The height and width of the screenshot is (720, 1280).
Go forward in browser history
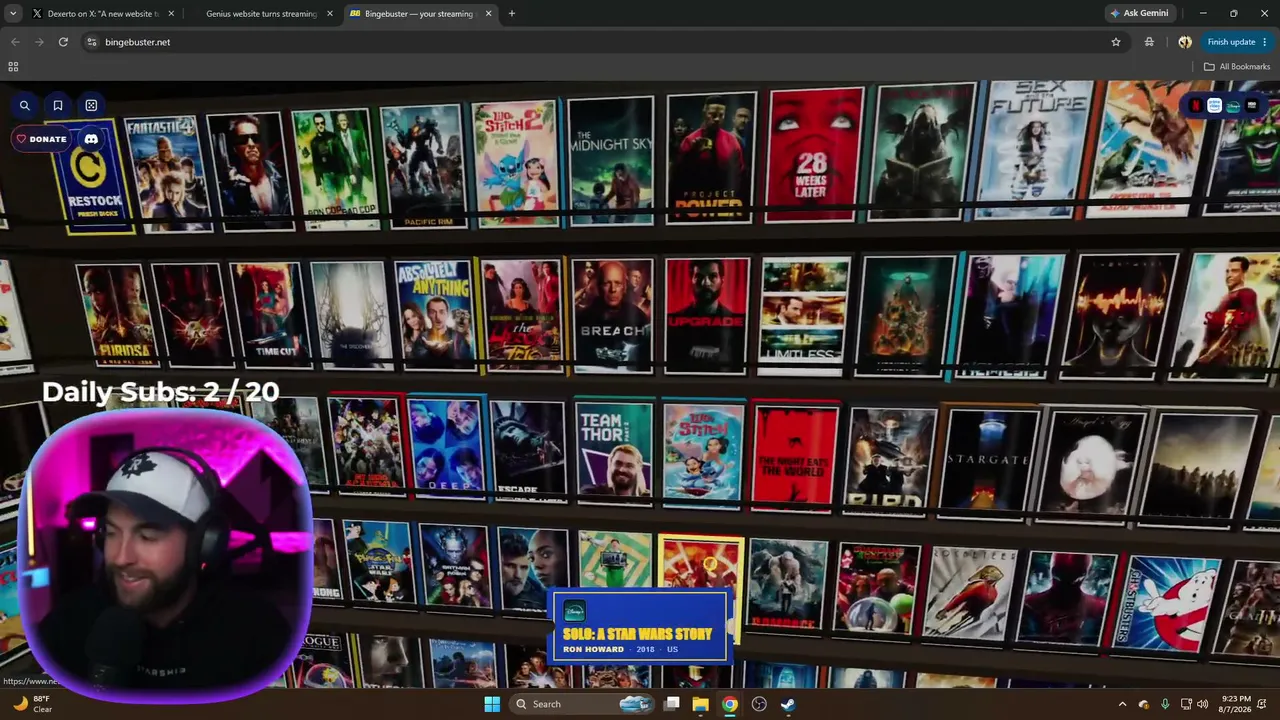(x=39, y=42)
